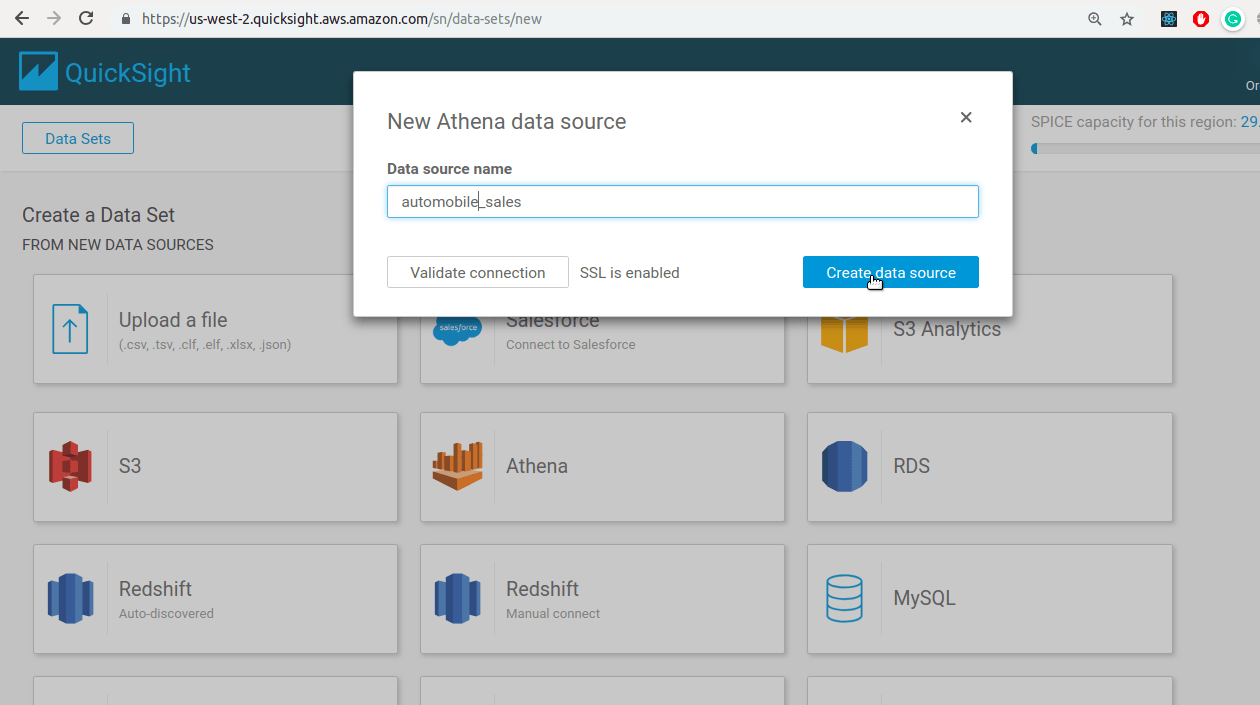
Task: Pick the MySQL database icon
Action: [x=845, y=598]
